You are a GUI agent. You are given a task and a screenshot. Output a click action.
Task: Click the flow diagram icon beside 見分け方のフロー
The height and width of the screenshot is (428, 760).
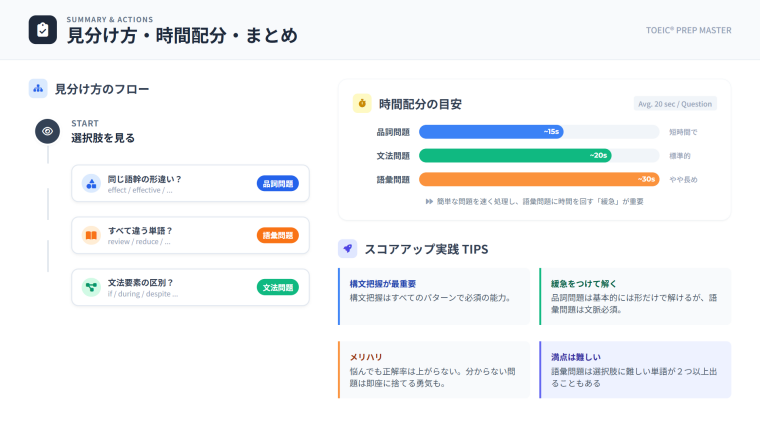(x=38, y=88)
